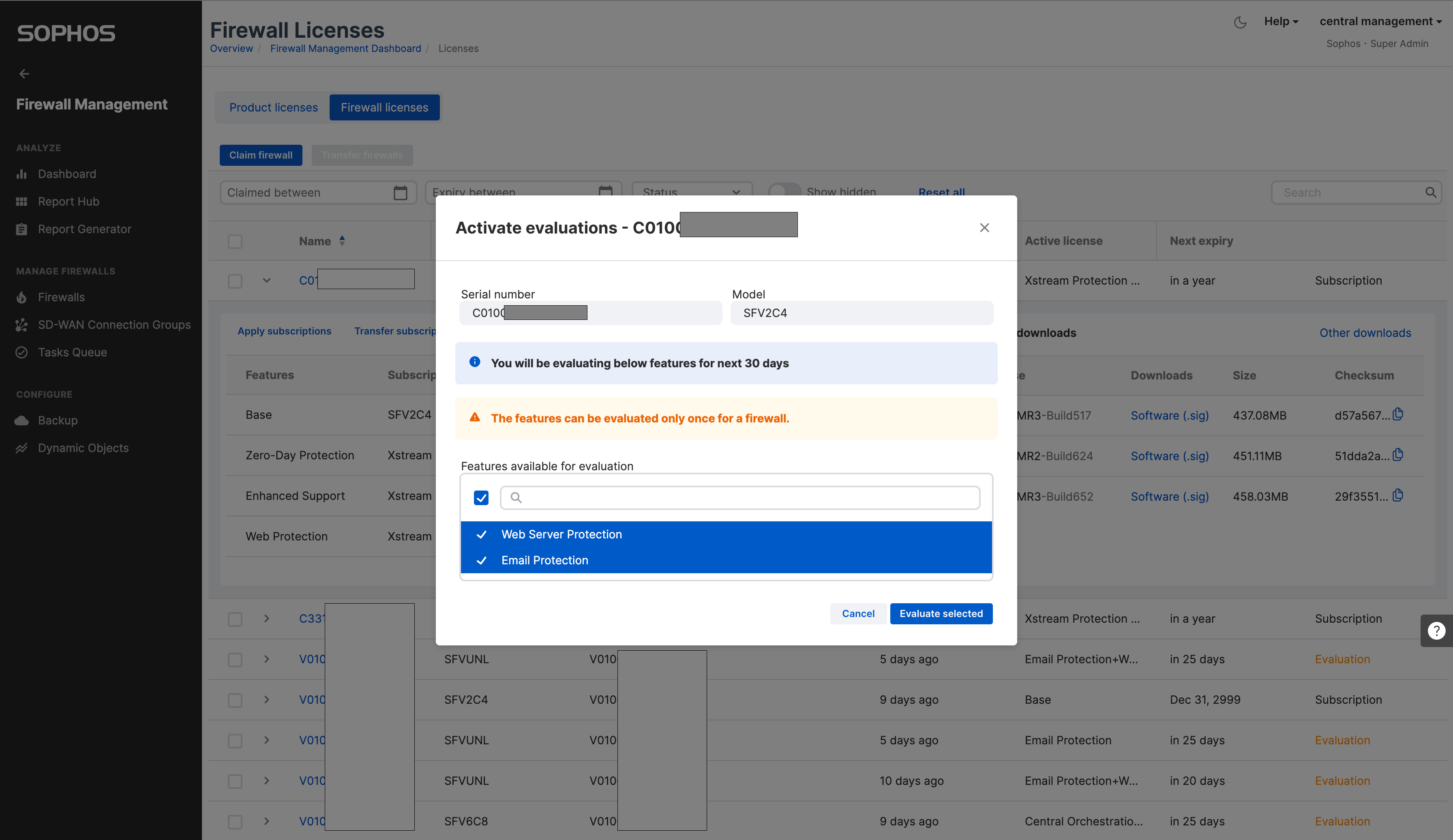Click the back arrow in sidebar
This screenshot has height=840, width=1453.
coord(24,74)
